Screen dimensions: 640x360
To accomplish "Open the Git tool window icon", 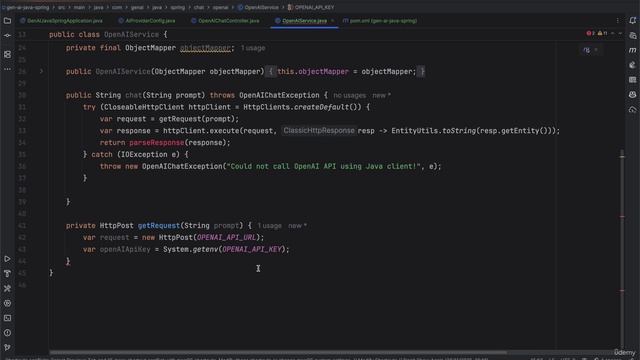I will coord(7,347).
